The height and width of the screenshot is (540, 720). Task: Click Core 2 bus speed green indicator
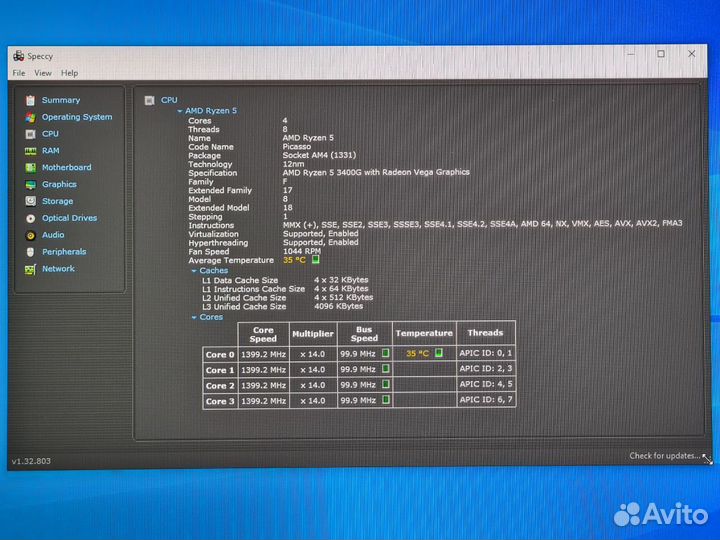[386, 384]
